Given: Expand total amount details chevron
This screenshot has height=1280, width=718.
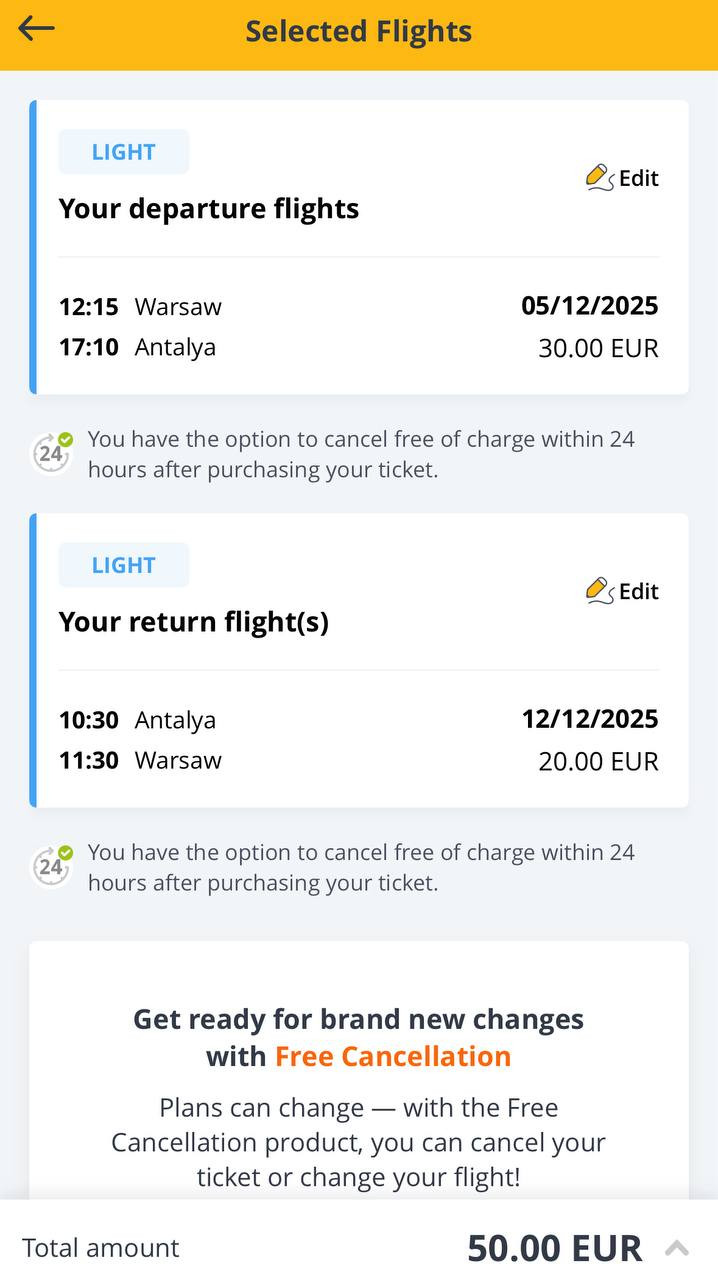Looking at the screenshot, I should [677, 1248].
